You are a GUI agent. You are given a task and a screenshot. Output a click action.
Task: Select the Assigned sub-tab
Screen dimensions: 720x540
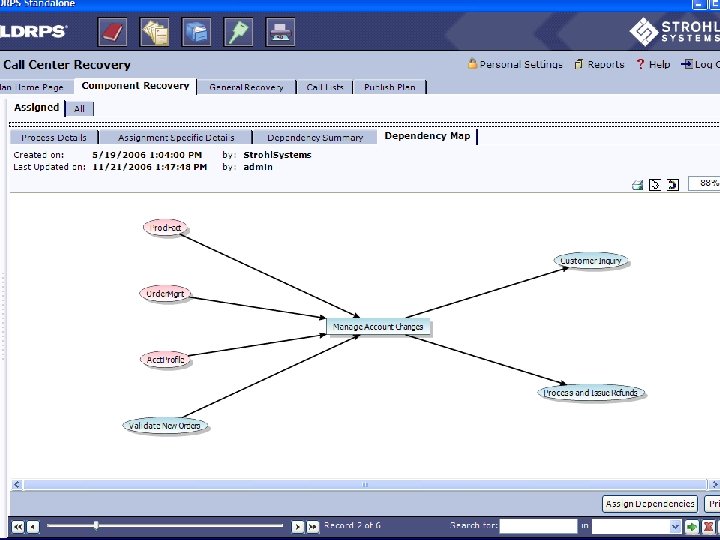37,107
